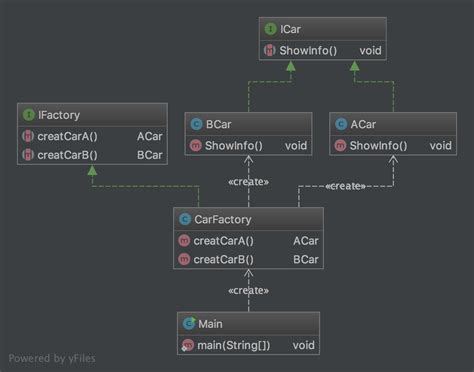474x372 pixels.
Task: Click the CarFactory node title
Action: [223, 219]
